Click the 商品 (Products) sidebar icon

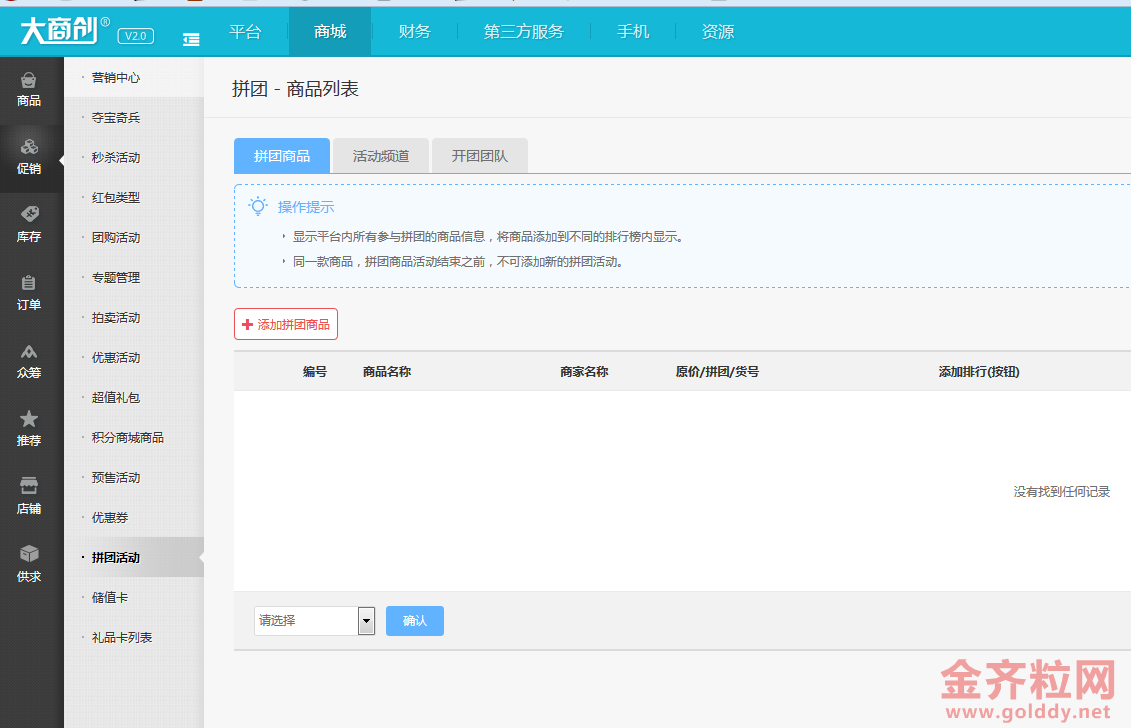pos(29,89)
